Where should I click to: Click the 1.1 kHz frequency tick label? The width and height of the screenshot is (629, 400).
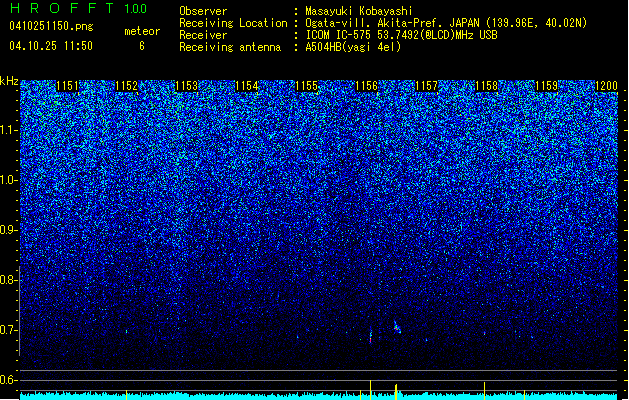tap(9, 130)
